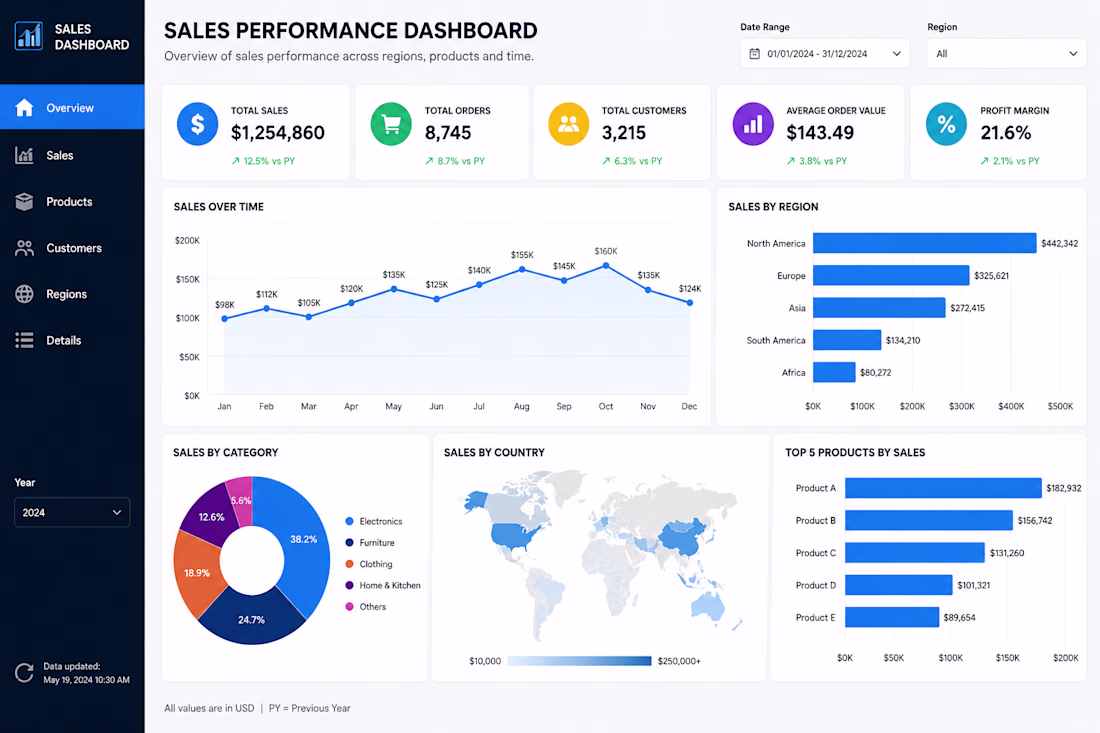This screenshot has width=1100, height=733.
Task: Click the Total Customers yellow people icon
Action: [568, 124]
